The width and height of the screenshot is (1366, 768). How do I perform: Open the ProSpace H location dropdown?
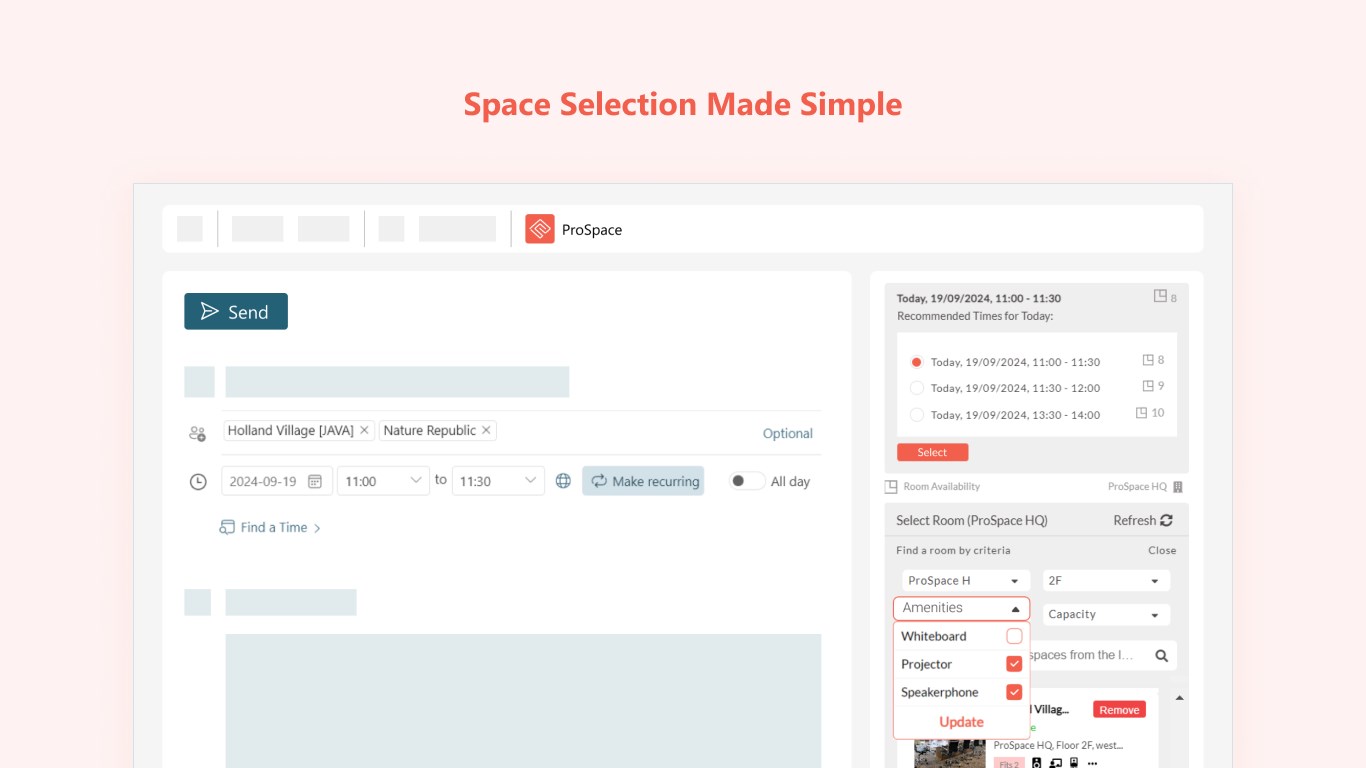coord(964,581)
